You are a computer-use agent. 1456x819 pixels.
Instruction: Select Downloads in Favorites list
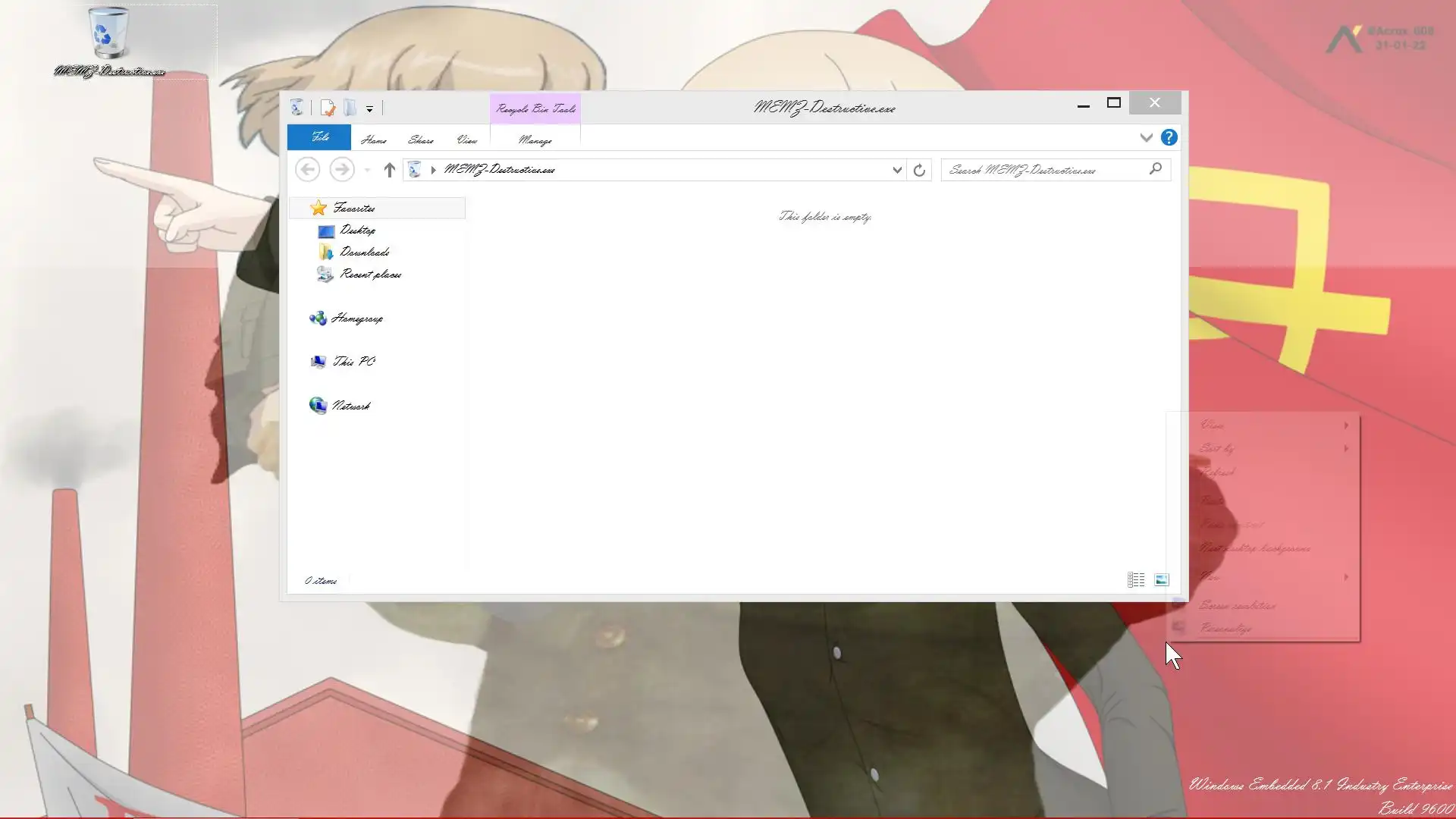point(364,252)
